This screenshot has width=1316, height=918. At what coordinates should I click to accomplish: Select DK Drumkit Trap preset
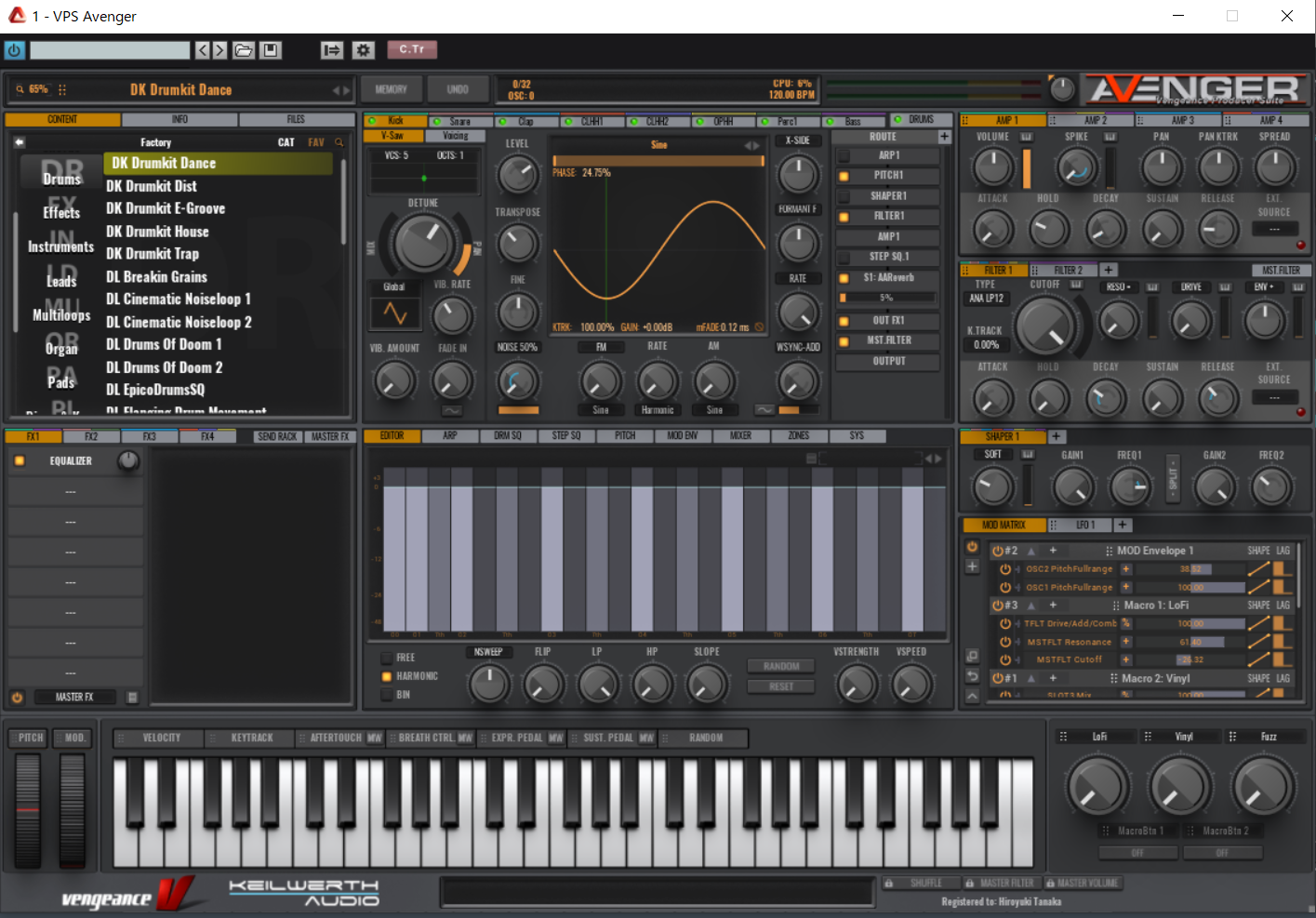point(153,254)
